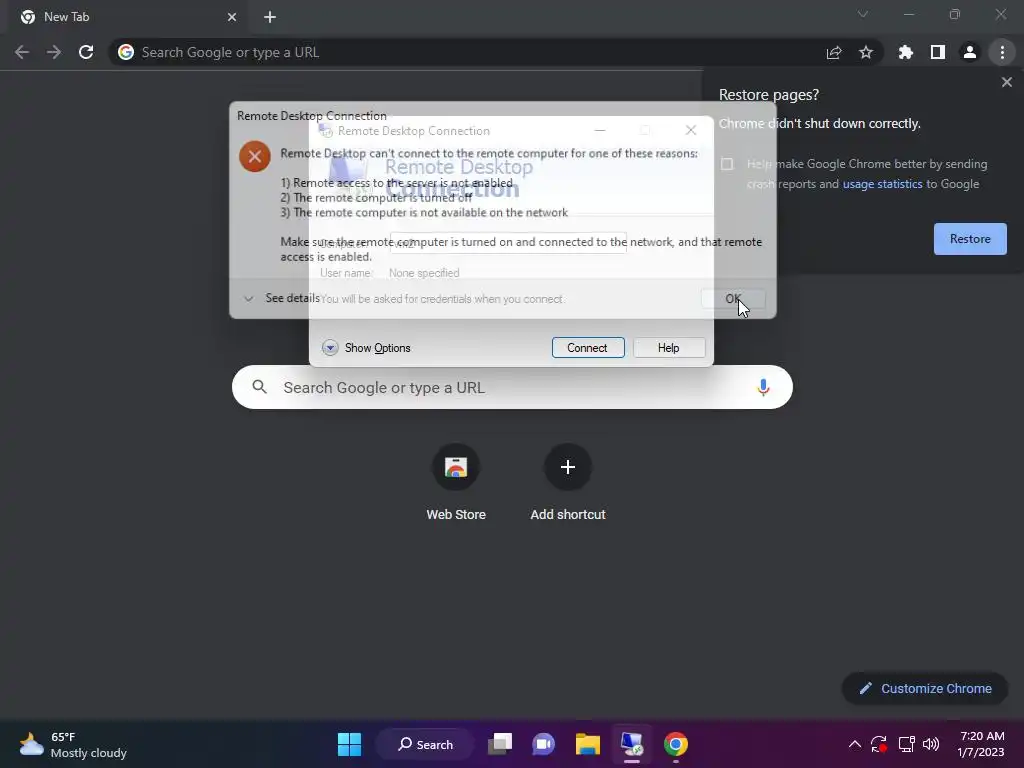This screenshot has height=768, width=1024.
Task: Select Remote Desktop Connection taskbar icon
Action: pyautogui.click(x=632, y=744)
